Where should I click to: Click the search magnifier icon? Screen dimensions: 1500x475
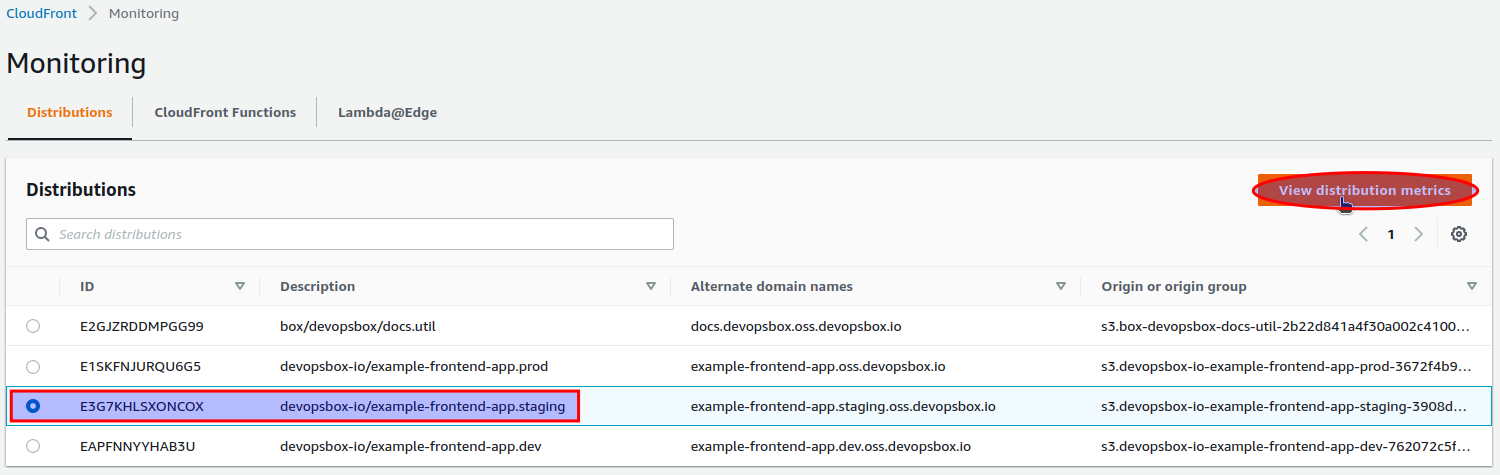(42, 234)
